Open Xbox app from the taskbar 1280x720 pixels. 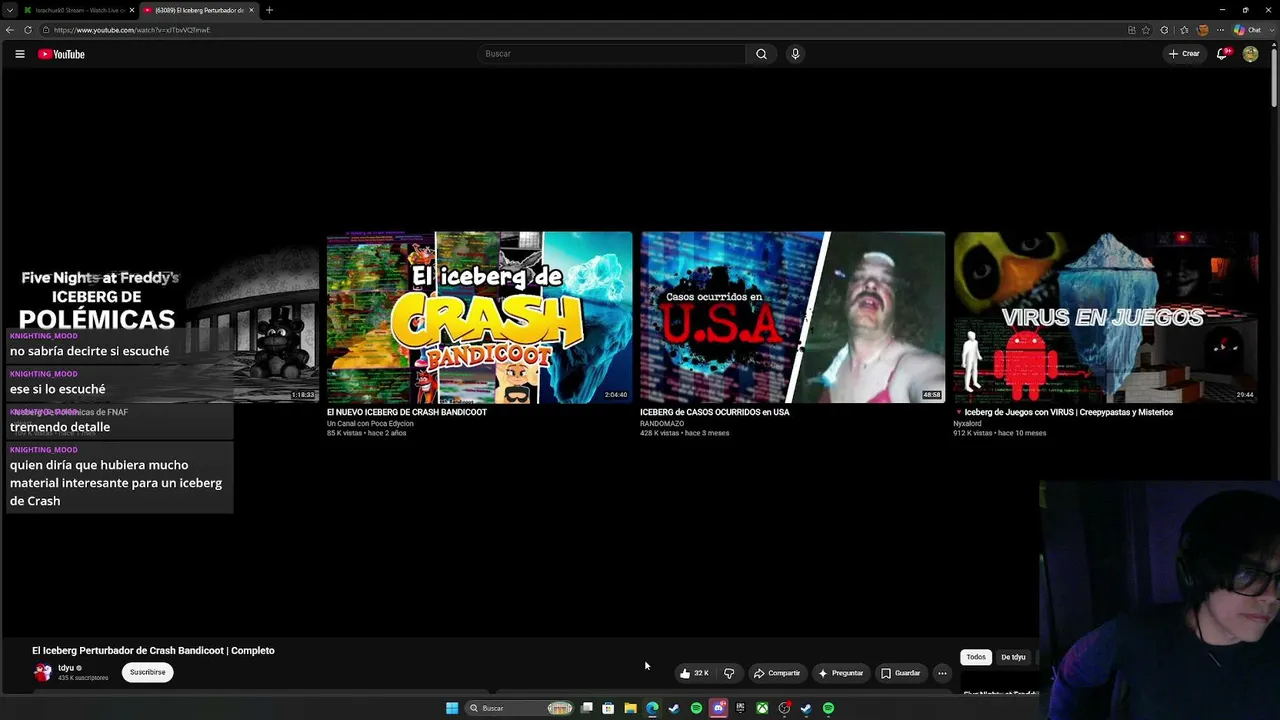pos(762,708)
